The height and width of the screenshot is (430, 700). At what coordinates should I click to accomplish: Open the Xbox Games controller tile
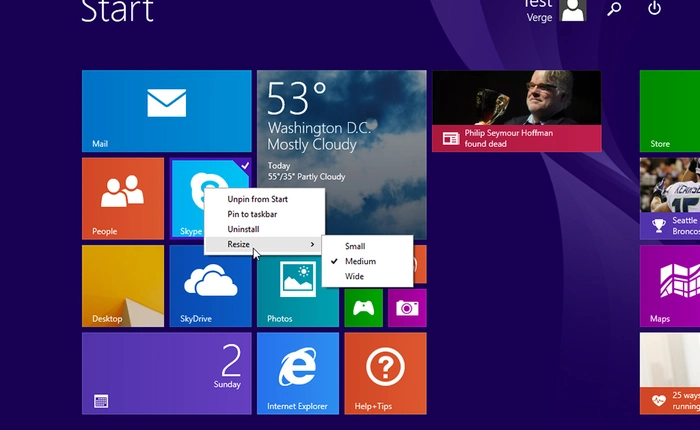[x=363, y=308]
